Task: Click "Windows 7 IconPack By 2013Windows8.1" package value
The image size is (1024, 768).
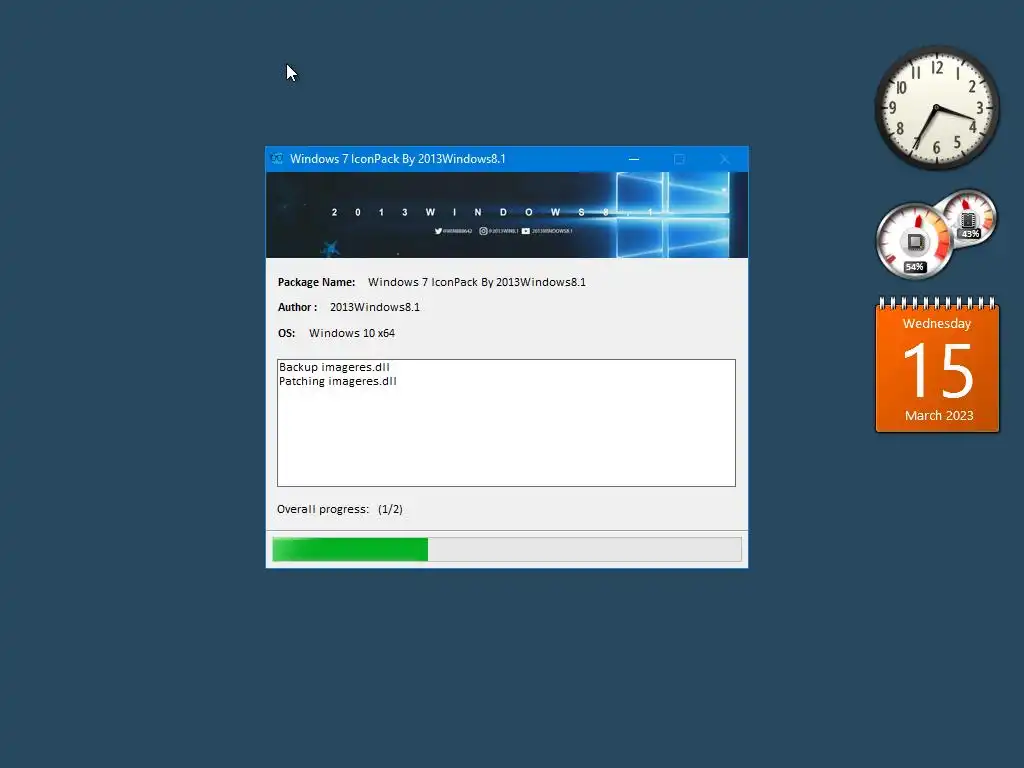Action: [x=477, y=282]
